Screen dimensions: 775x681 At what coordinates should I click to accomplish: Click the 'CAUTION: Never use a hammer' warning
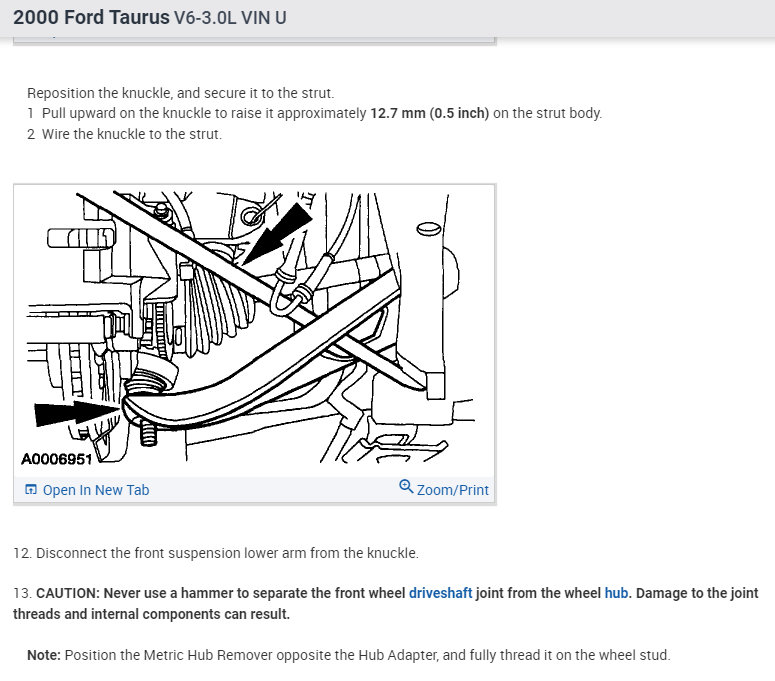coord(386,603)
